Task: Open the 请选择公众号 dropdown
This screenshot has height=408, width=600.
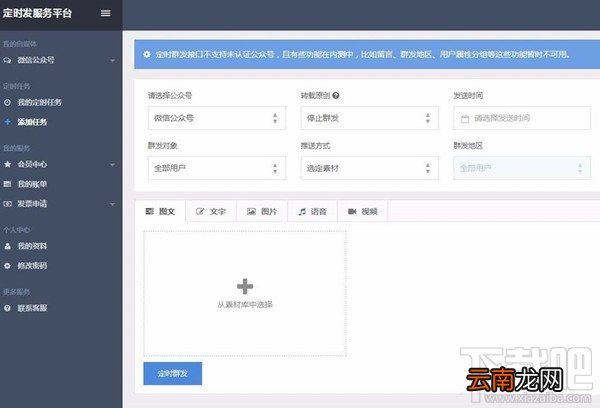Action: point(217,118)
